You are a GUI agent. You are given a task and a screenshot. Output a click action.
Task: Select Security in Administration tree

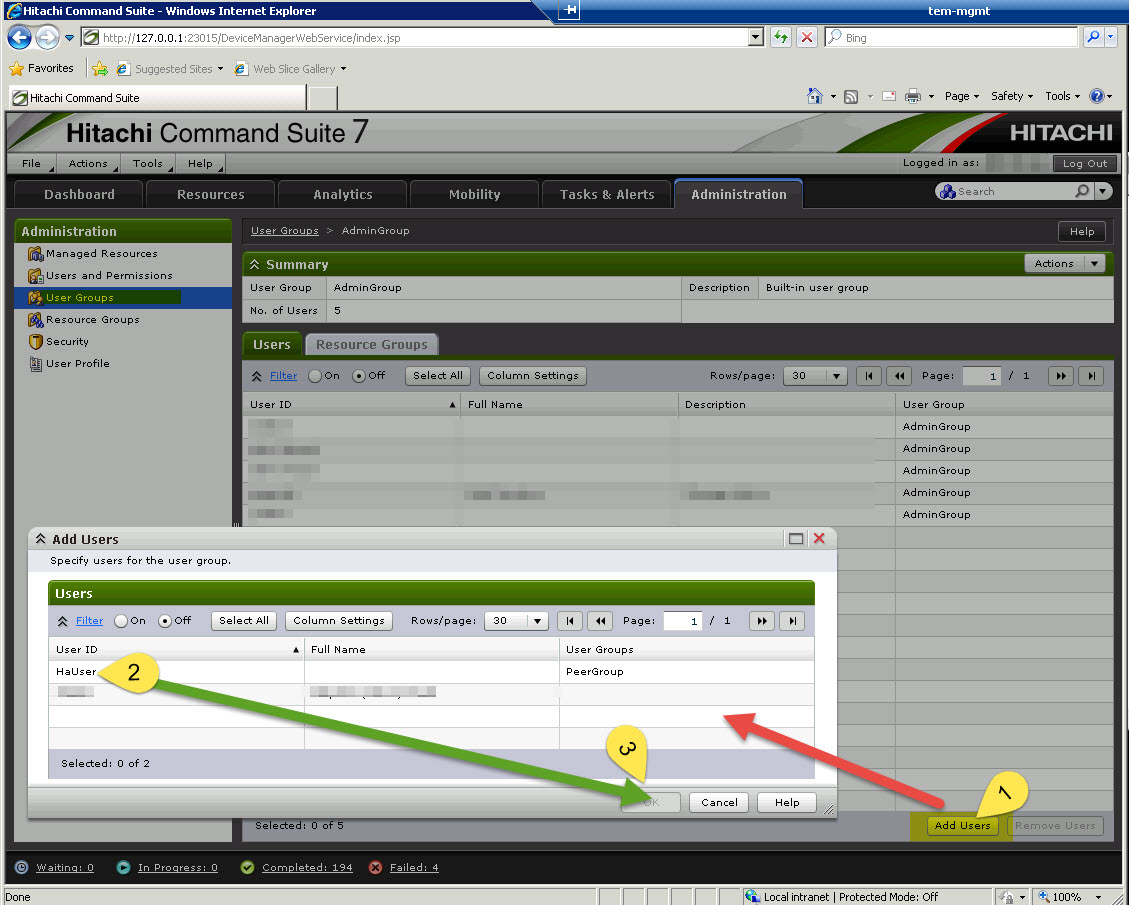pyautogui.click(x=67, y=341)
